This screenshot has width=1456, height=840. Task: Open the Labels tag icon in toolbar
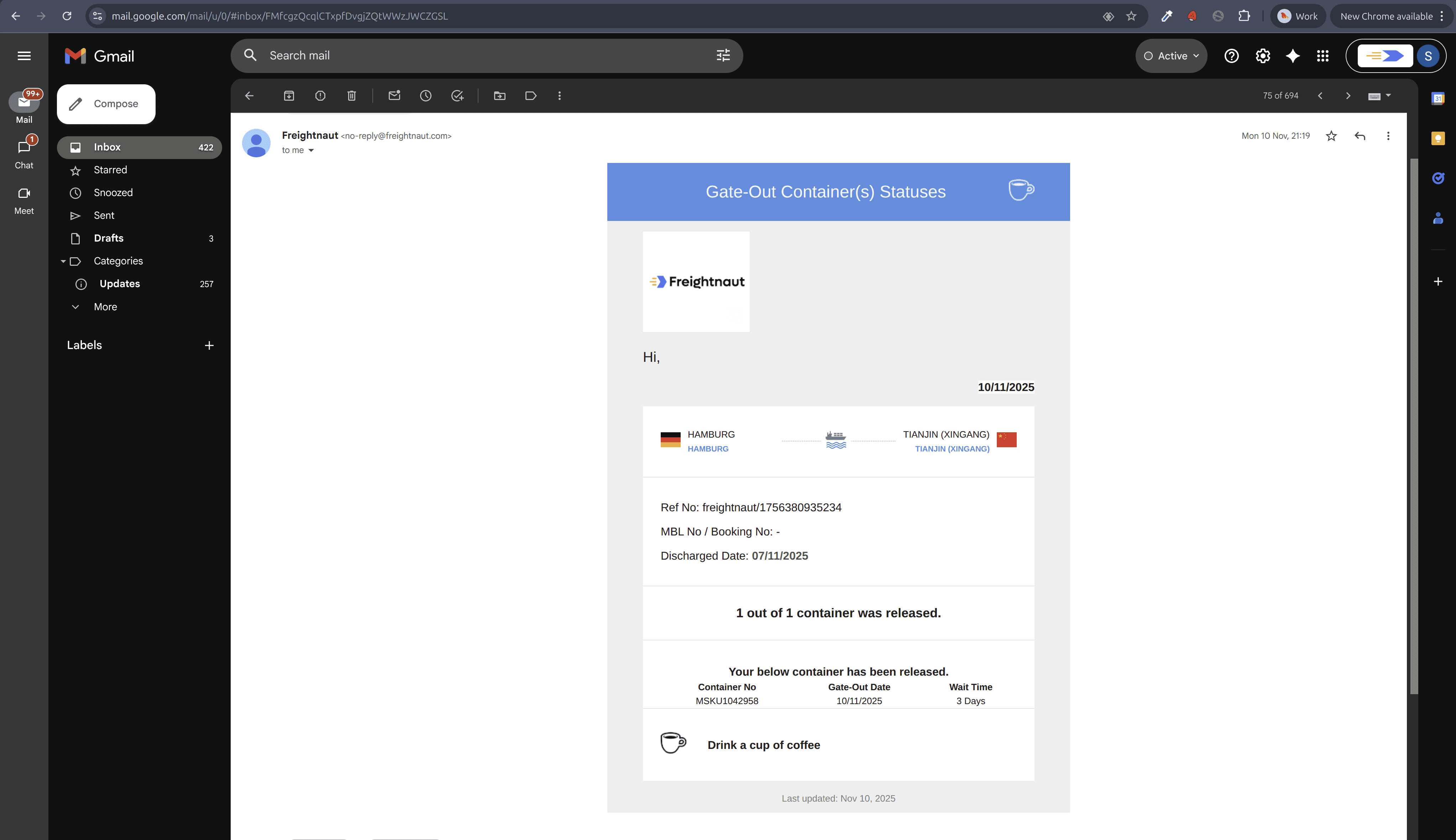531,96
